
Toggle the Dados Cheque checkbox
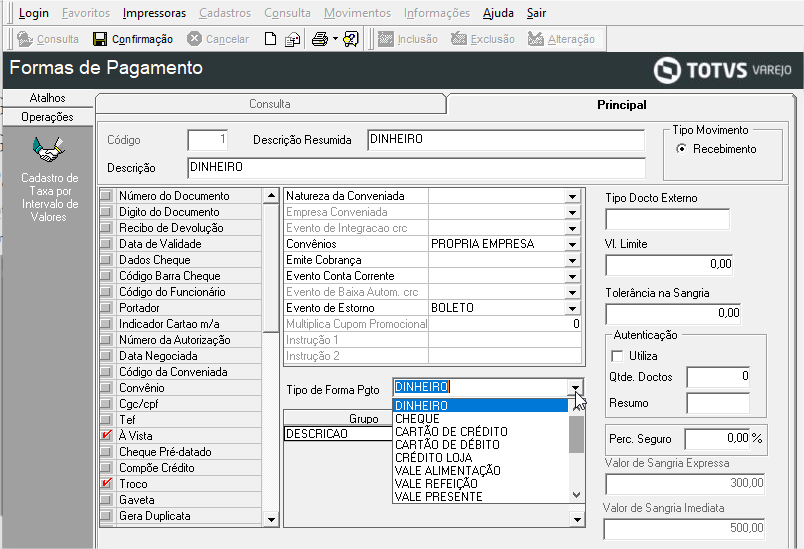[106, 259]
